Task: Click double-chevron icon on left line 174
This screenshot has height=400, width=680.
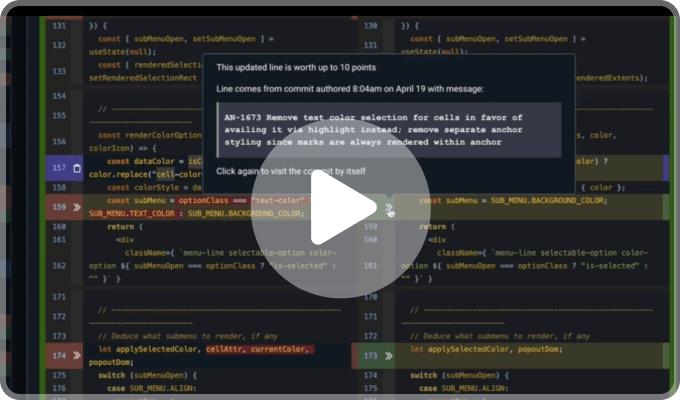Action: pos(77,354)
